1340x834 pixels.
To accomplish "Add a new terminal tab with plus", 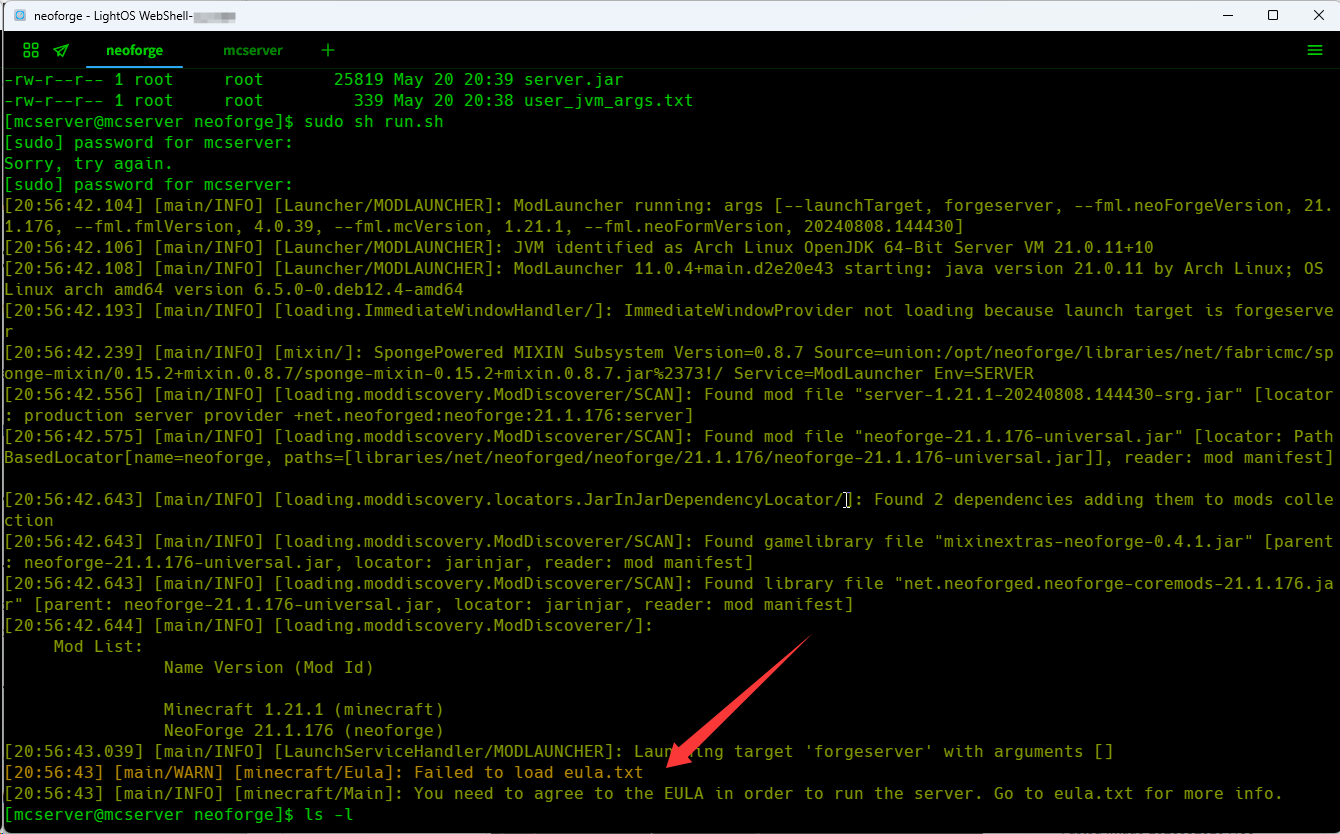I will (328, 50).
